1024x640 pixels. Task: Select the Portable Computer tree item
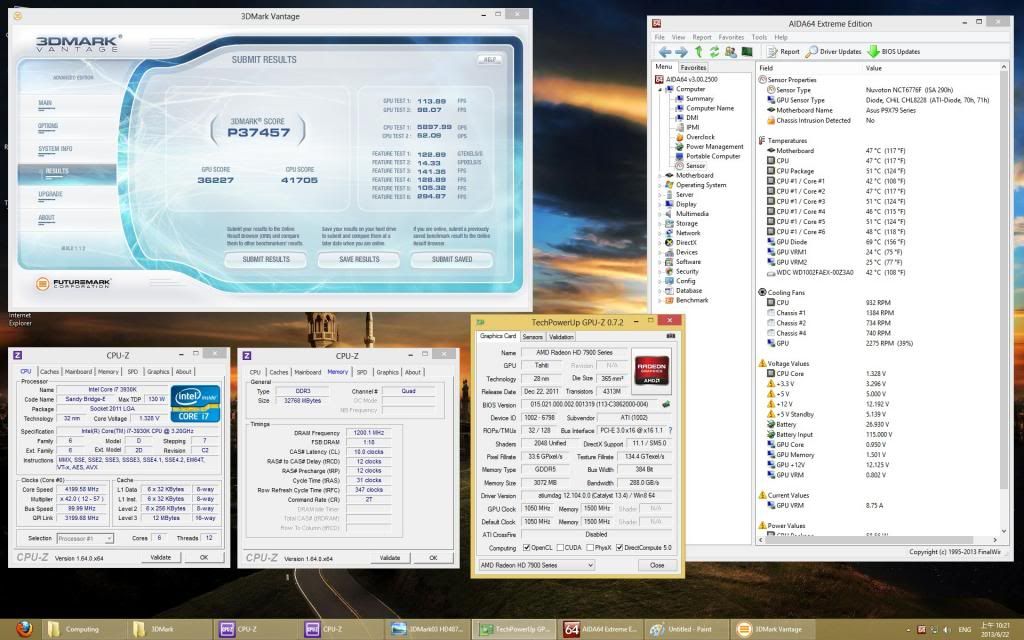point(713,156)
